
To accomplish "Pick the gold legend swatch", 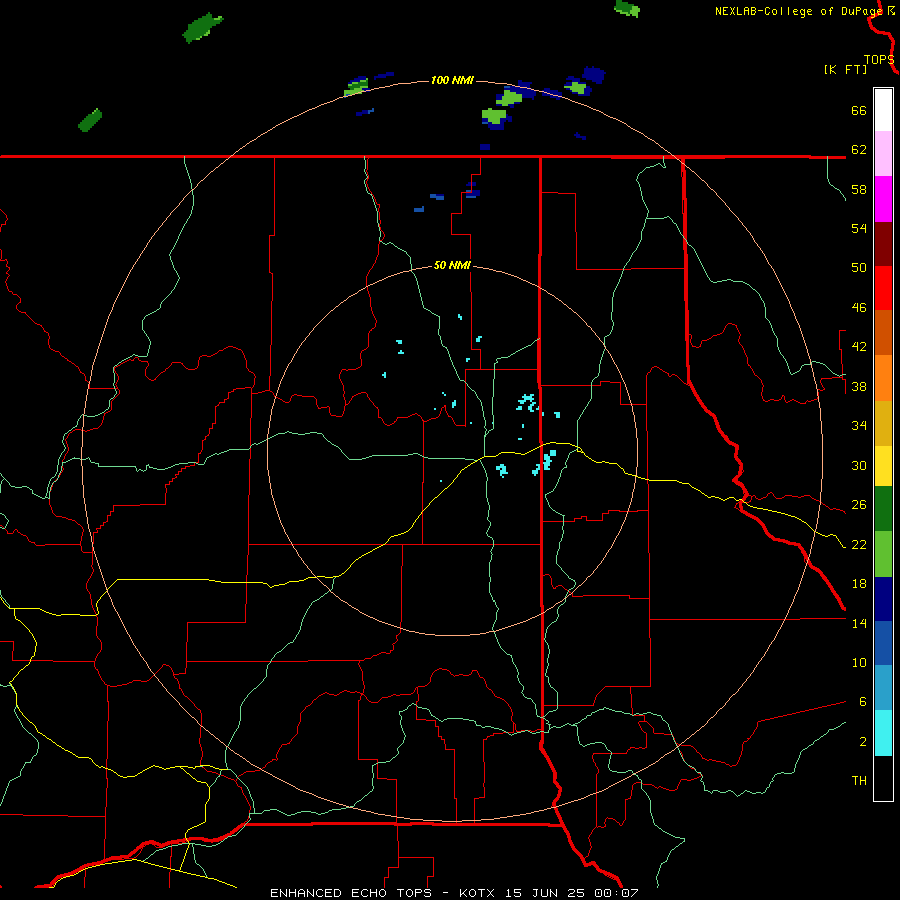I will [883, 423].
